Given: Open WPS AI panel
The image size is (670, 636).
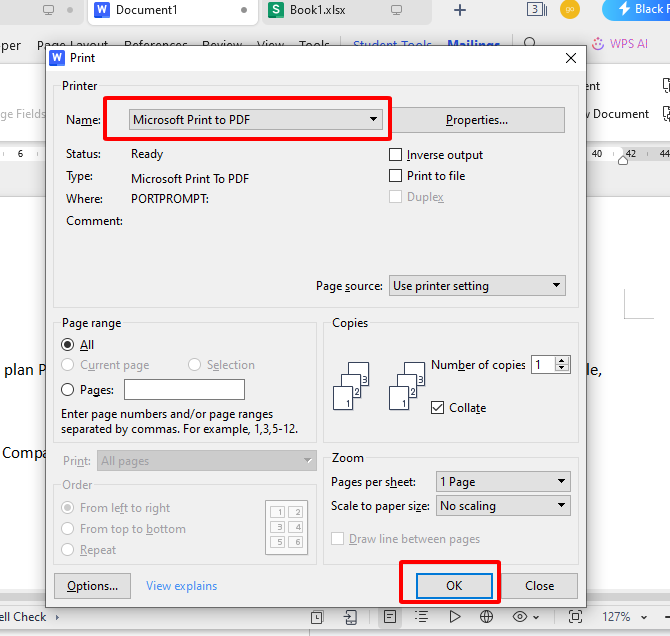Looking at the screenshot, I should tap(620, 43).
